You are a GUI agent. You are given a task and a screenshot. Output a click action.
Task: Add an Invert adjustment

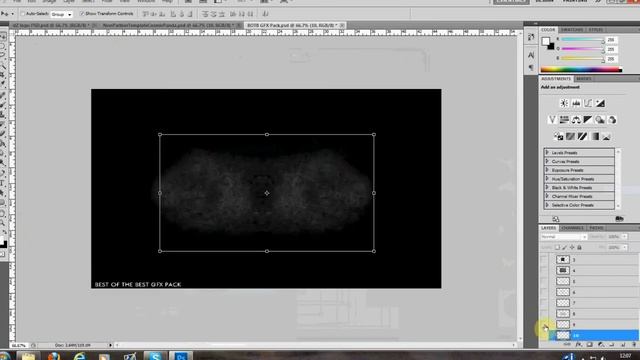click(x=558, y=136)
